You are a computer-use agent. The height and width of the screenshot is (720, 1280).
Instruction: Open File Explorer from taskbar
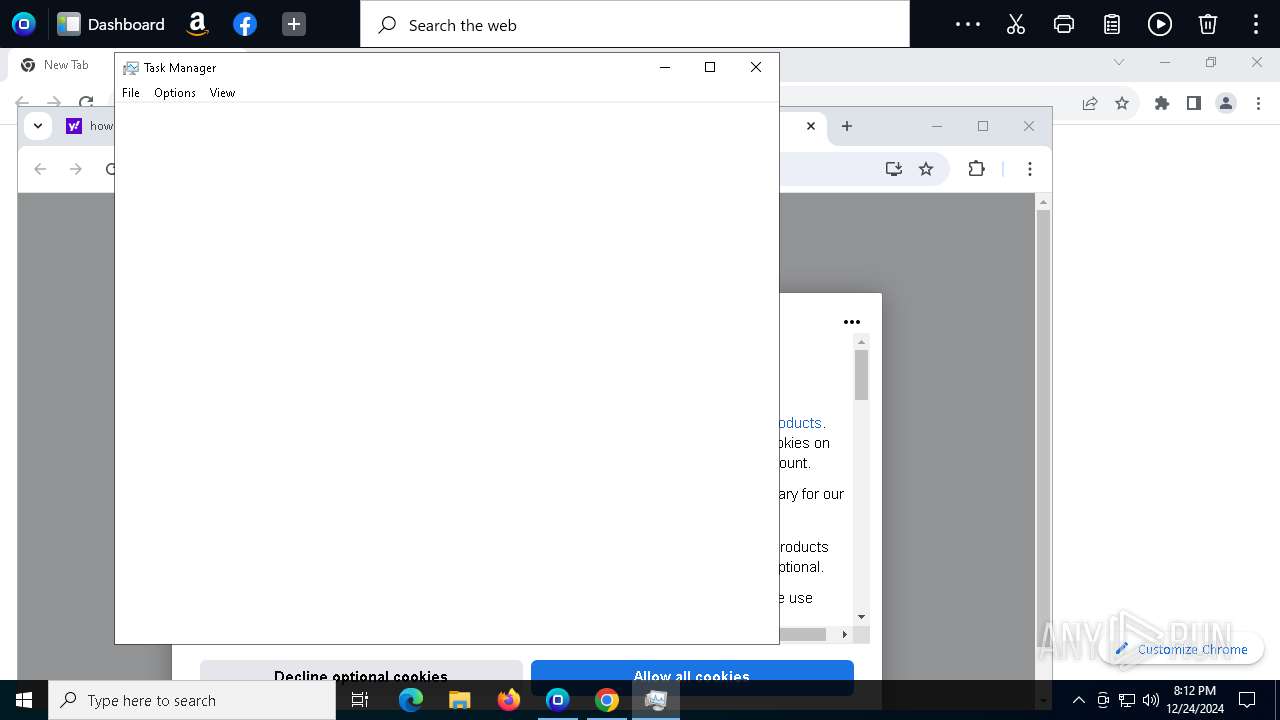coord(459,700)
